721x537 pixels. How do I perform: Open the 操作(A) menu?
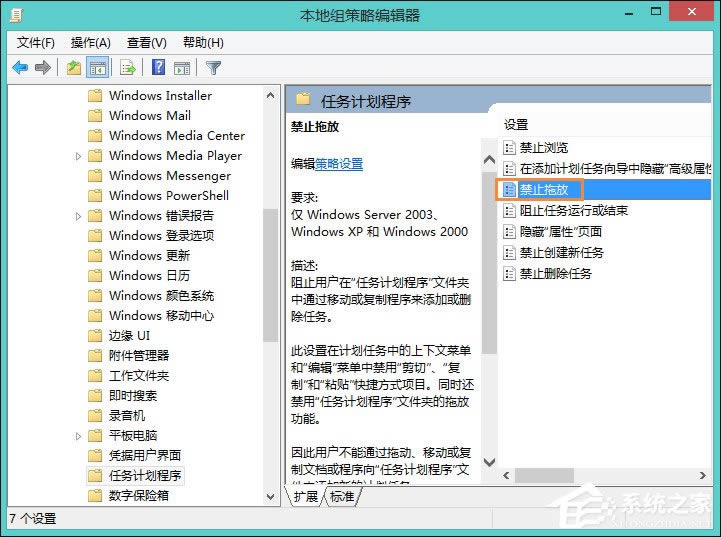coord(91,43)
